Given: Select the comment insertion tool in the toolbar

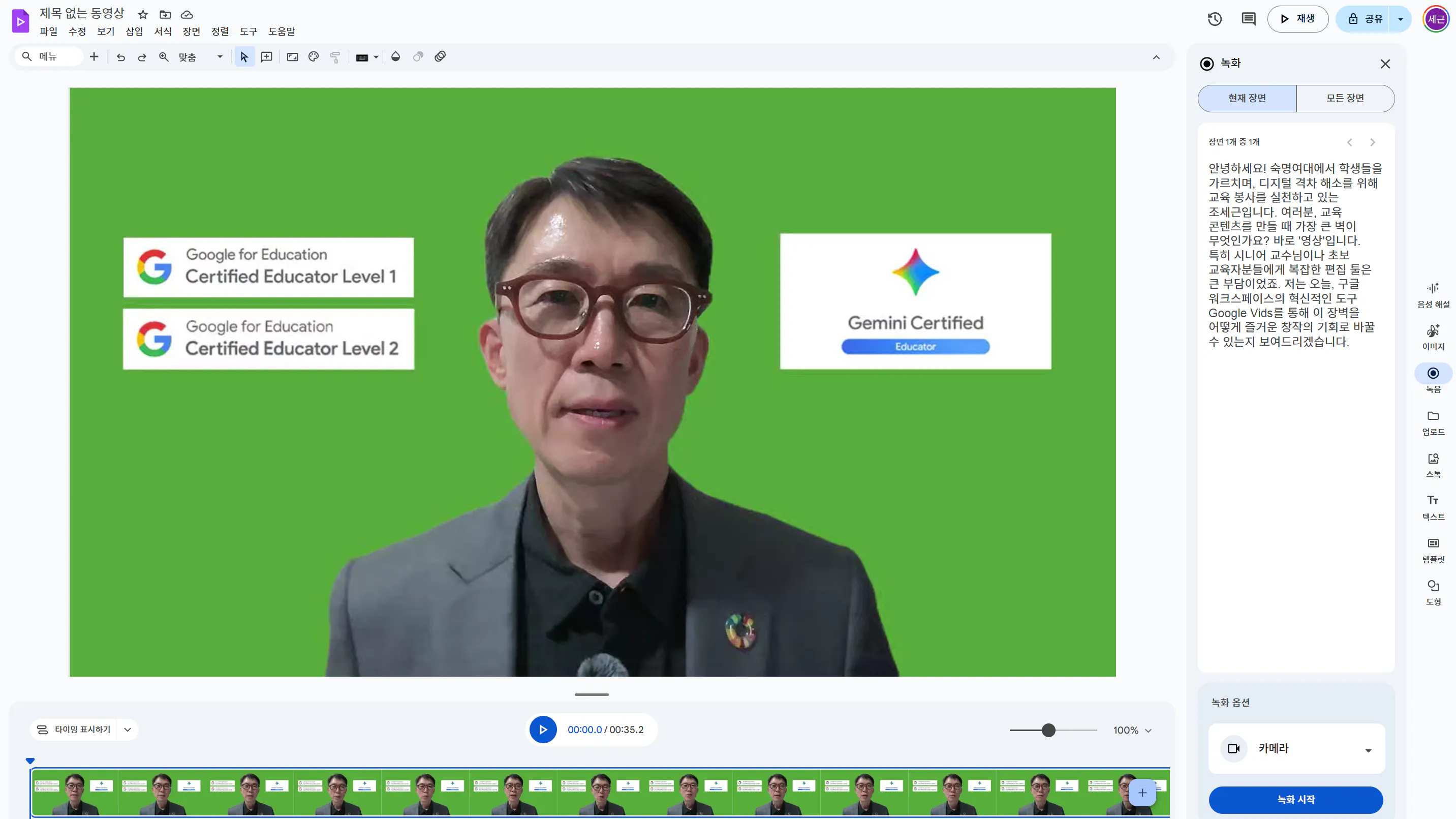Looking at the screenshot, I should click(x=266, y=56).
